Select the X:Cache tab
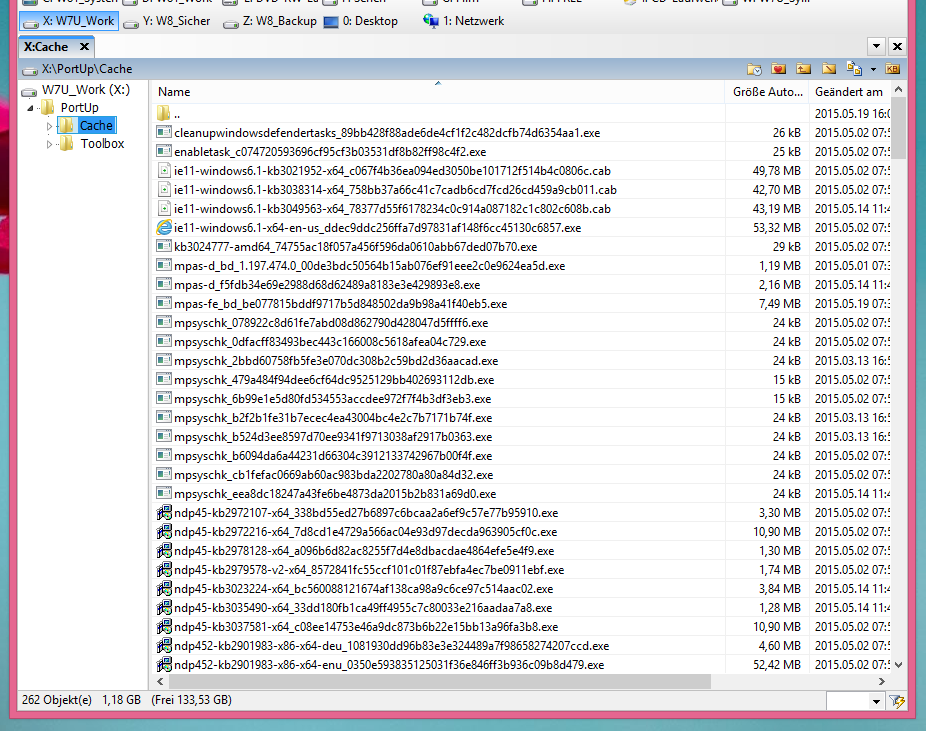Screen dimensions: 926x731 click(x=46, y=47)
